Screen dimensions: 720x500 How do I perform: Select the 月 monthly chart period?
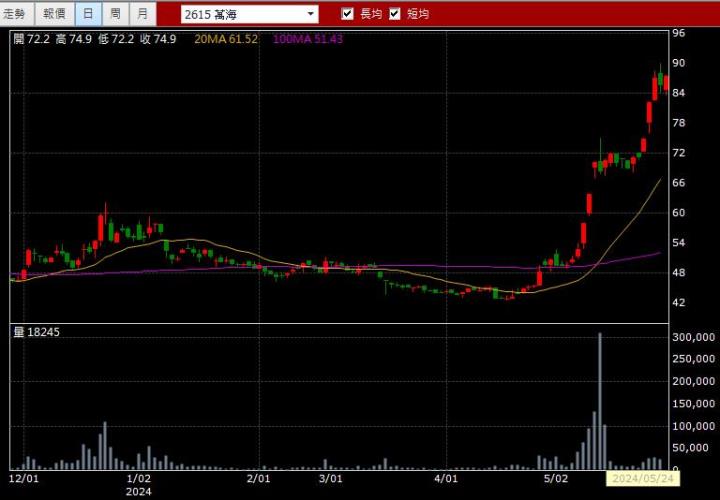[143, 14]
